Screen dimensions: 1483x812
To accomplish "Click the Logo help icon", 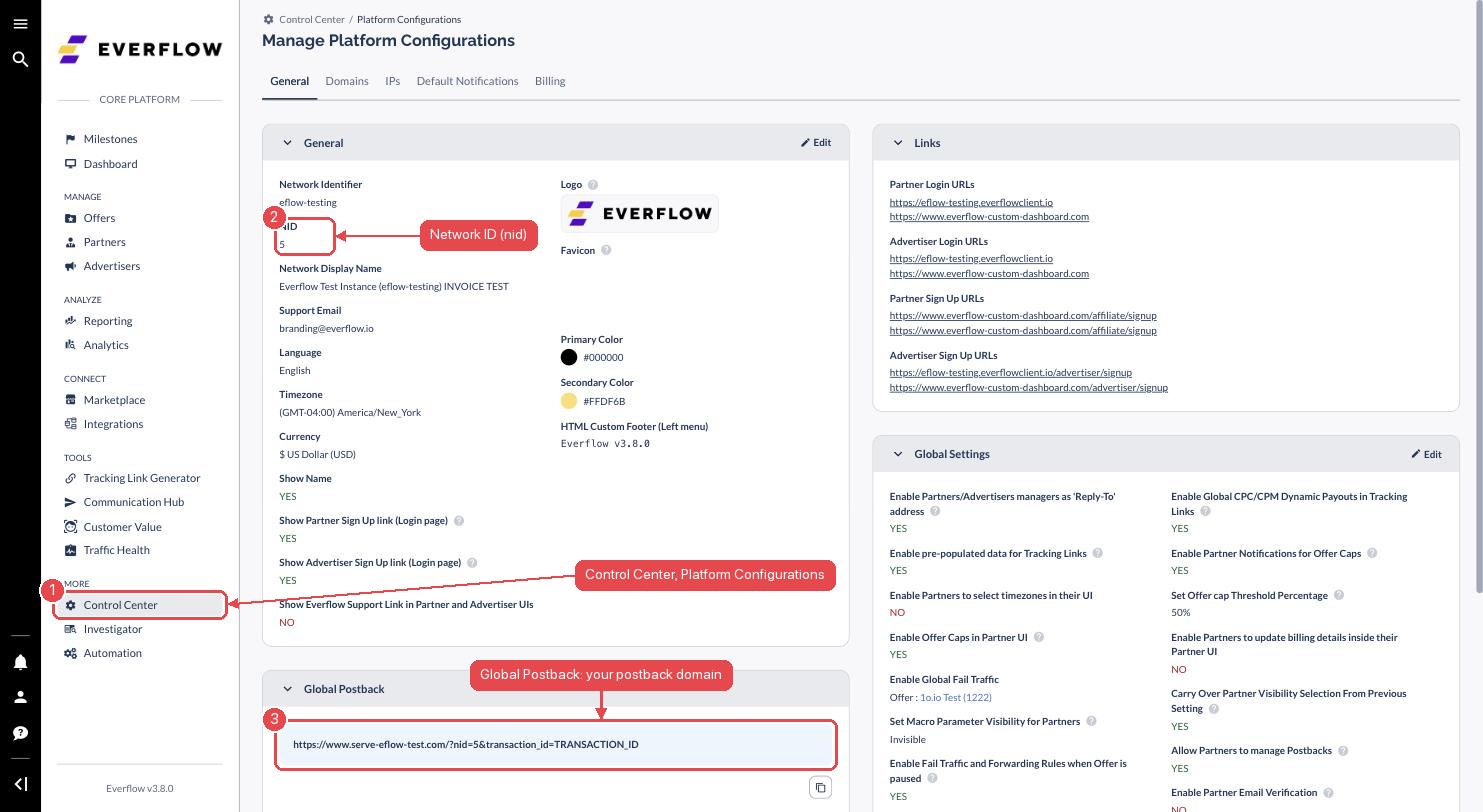I will tap(593, 185).
